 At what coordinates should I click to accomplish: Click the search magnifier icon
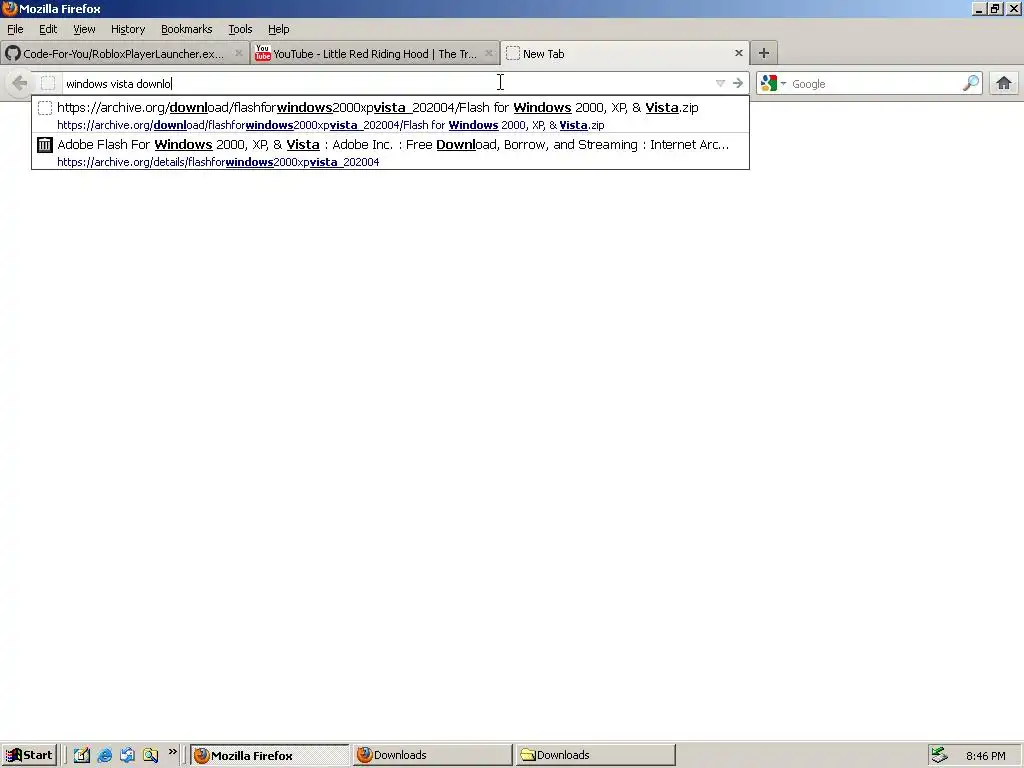point(971,83)
